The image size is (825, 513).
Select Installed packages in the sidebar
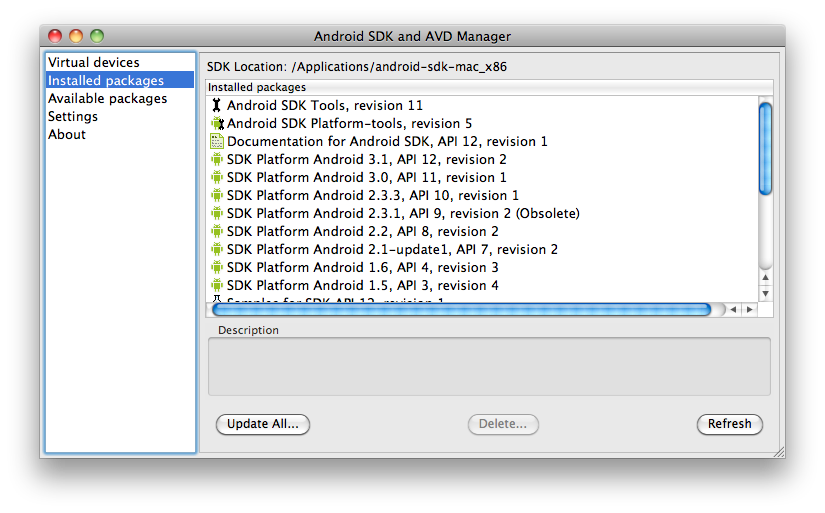[120, 80]
